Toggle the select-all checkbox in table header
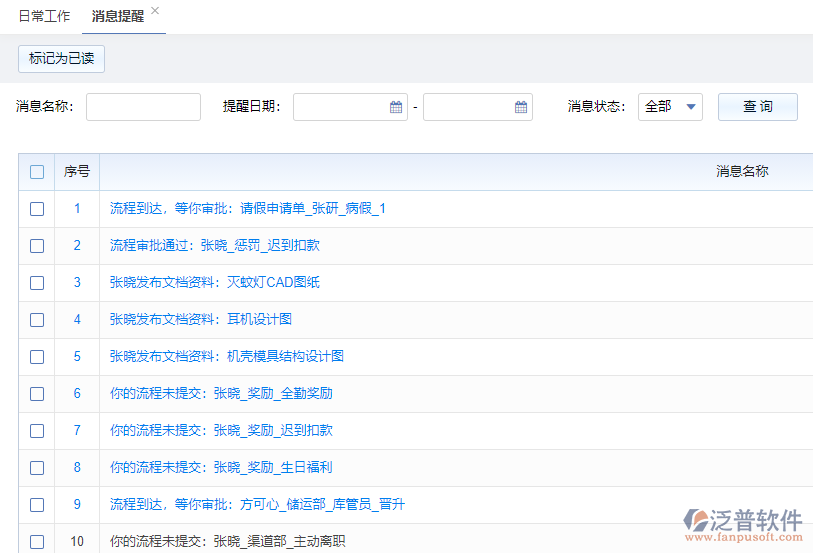The image size is (813, 553). (37, 172)
